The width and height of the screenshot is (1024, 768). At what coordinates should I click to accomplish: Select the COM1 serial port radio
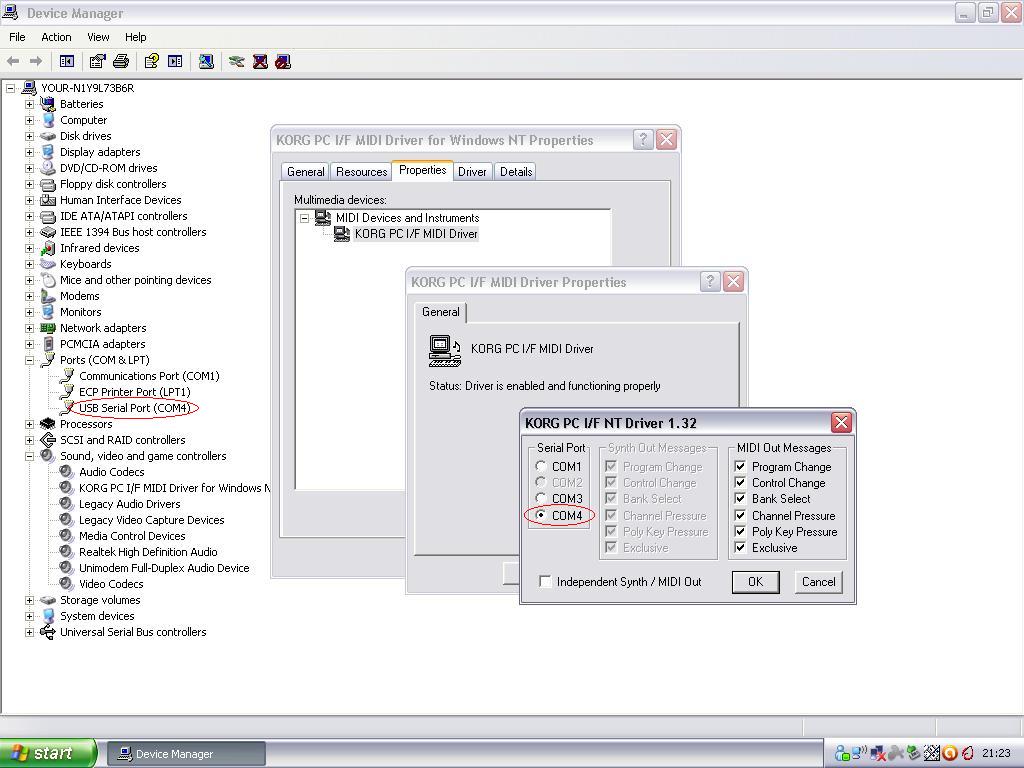pyautogui.click(x=541, y=466)
